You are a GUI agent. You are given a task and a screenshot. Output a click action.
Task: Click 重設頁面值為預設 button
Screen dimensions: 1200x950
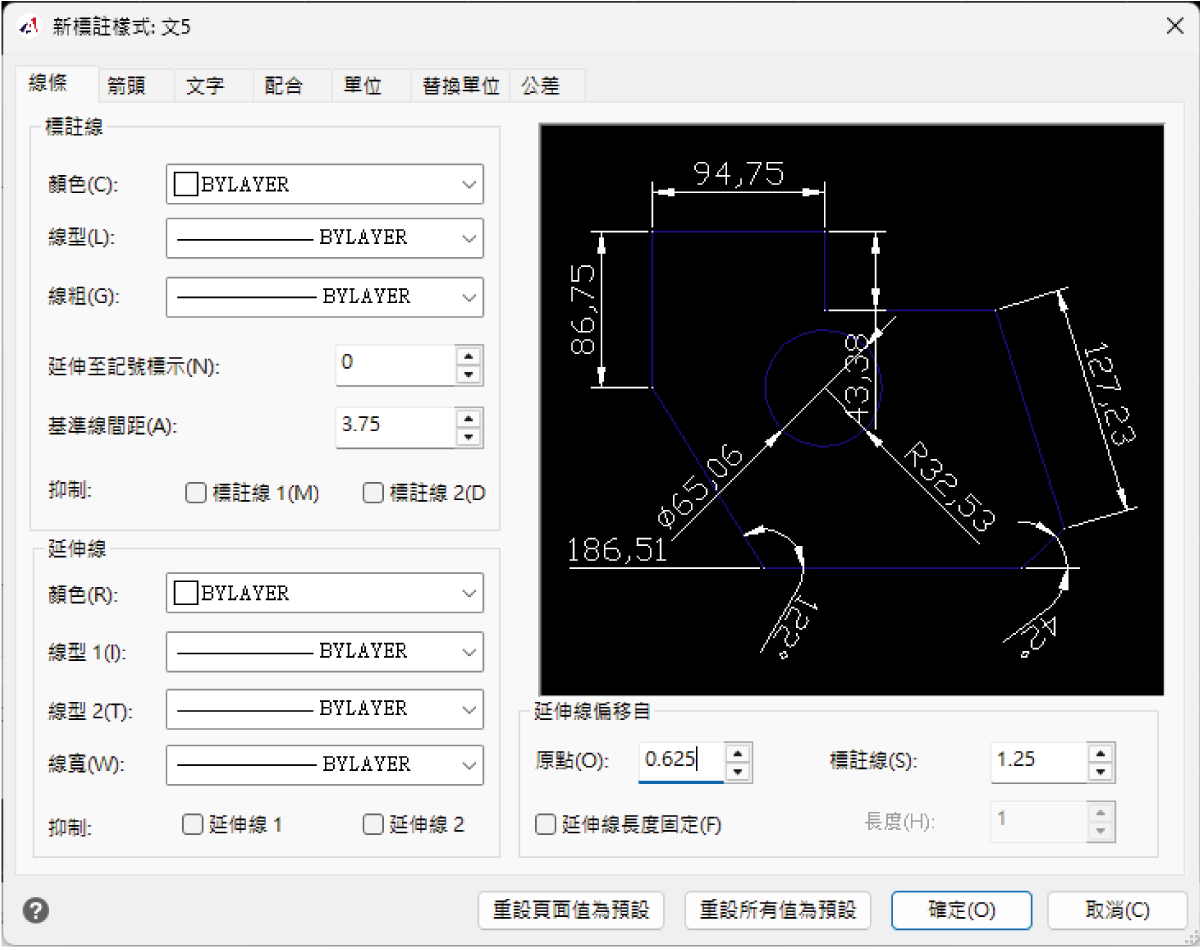[x=572, y=910]
